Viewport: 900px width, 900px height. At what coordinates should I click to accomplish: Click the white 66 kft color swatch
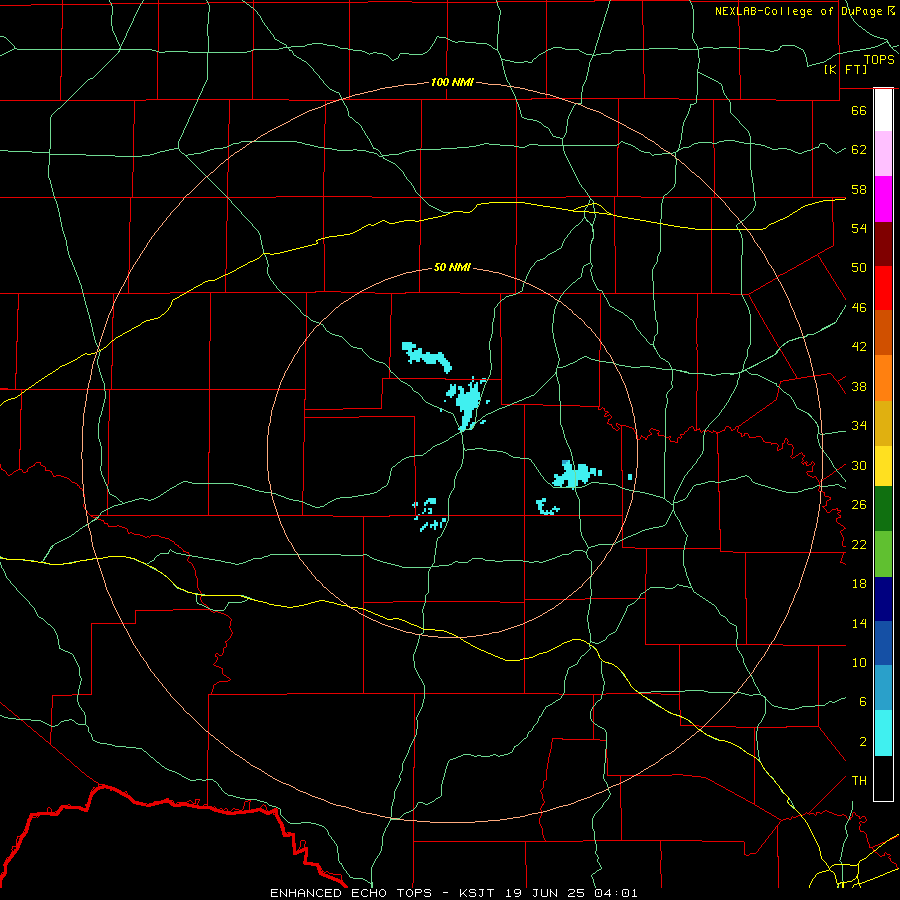click(x=883, y=110)
